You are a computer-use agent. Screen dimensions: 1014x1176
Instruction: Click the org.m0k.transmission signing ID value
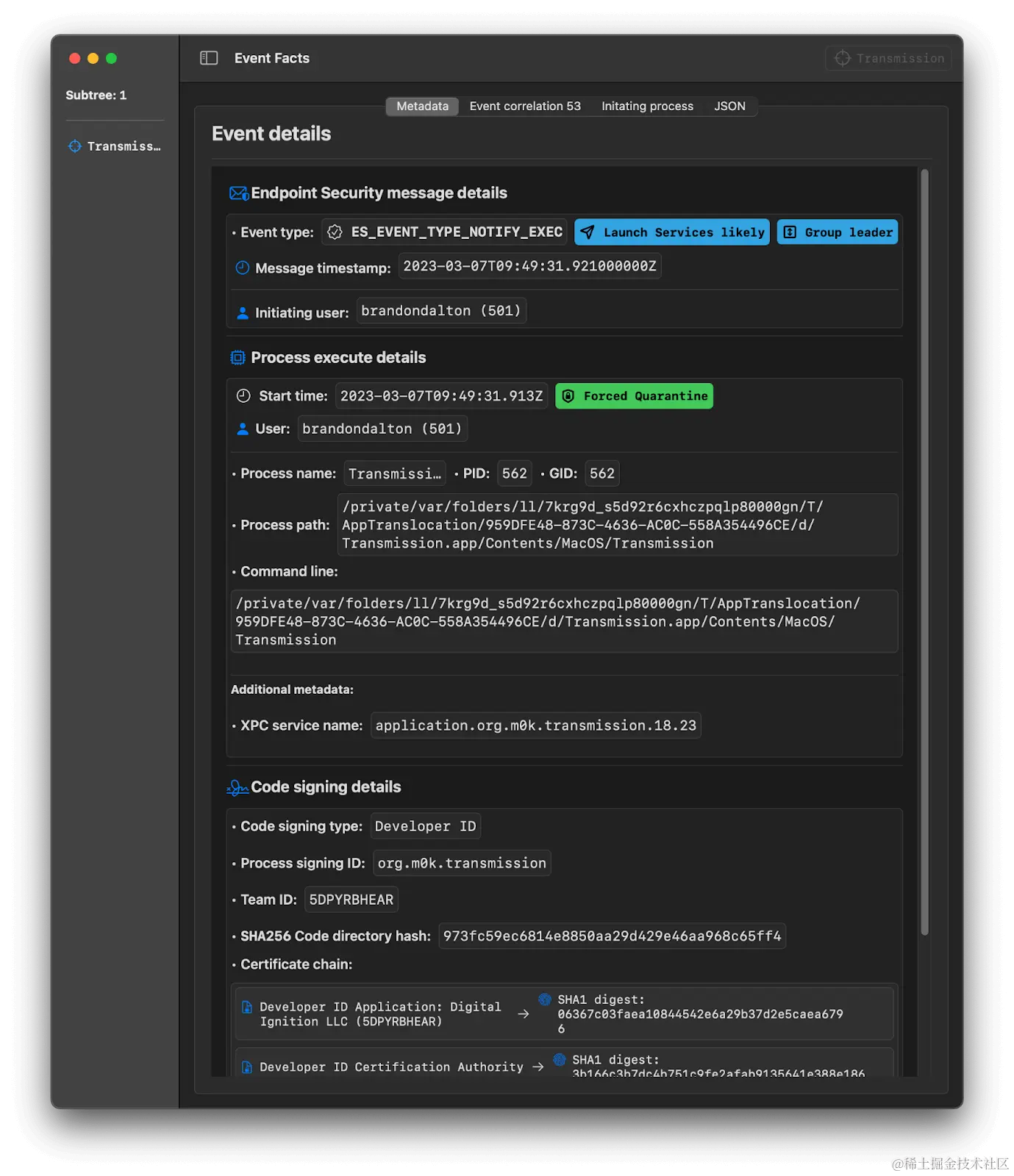click(462, 863)
